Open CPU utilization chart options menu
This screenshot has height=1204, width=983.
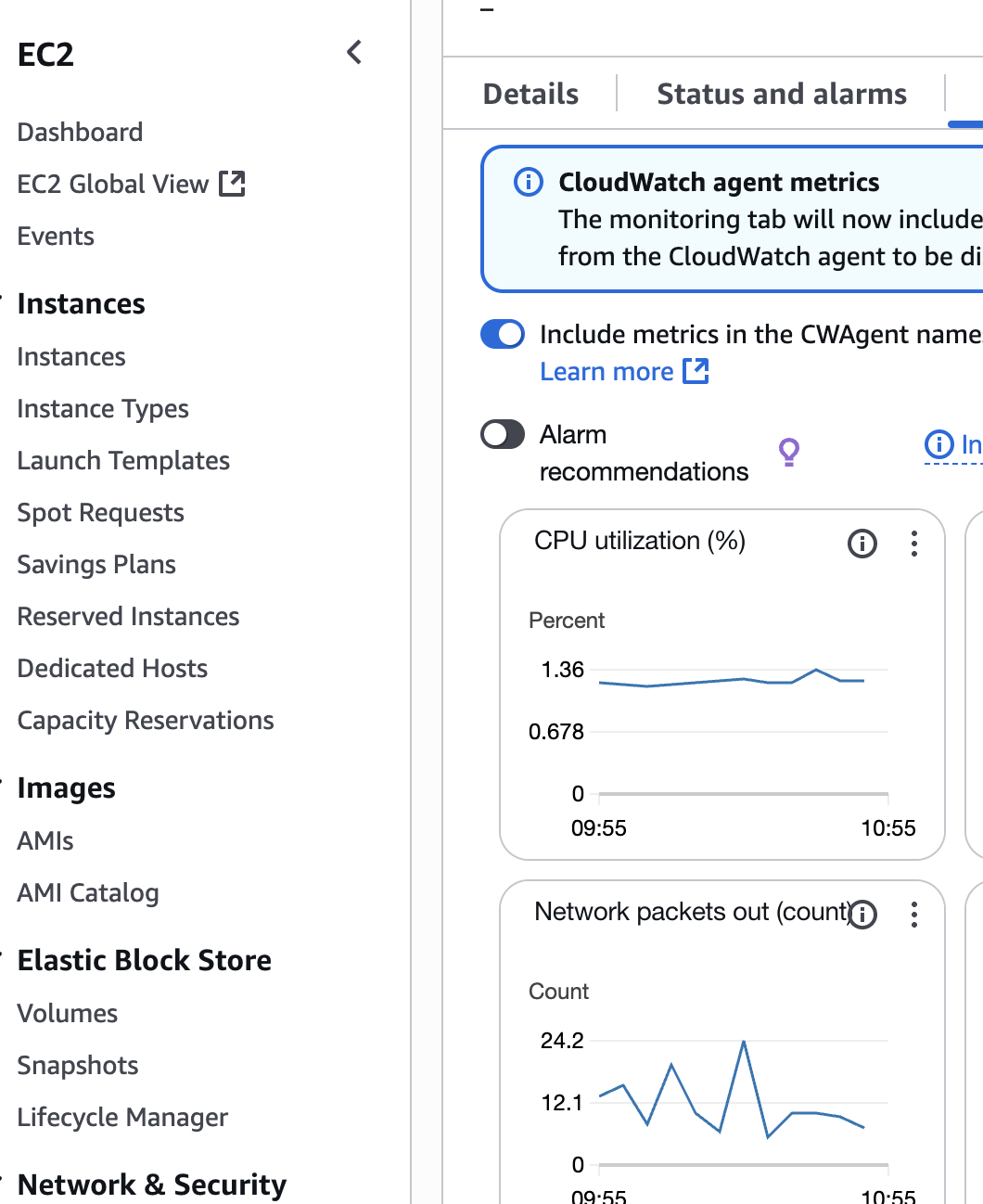[914, 543]
